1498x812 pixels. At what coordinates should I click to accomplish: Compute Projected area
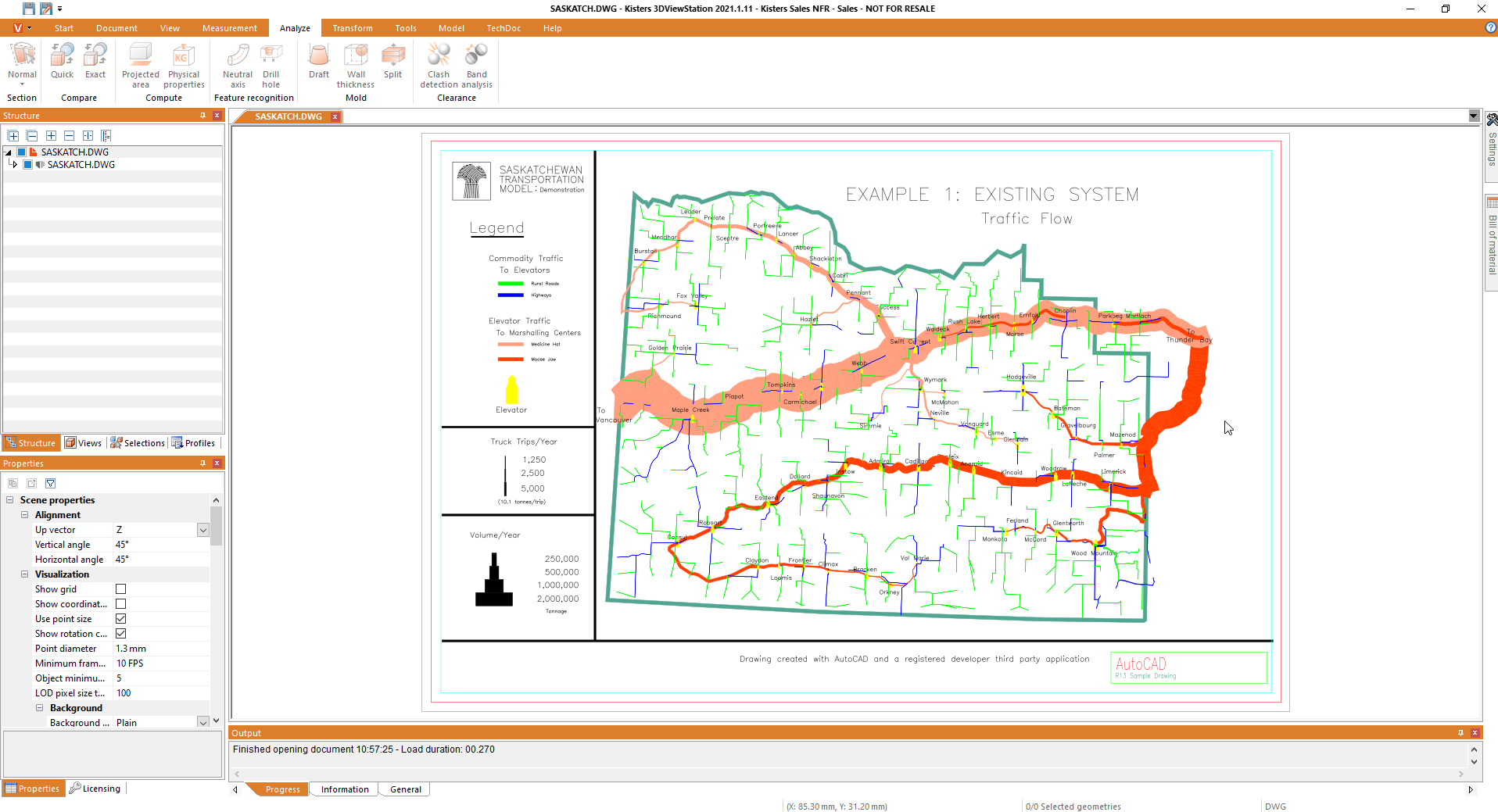141,66
